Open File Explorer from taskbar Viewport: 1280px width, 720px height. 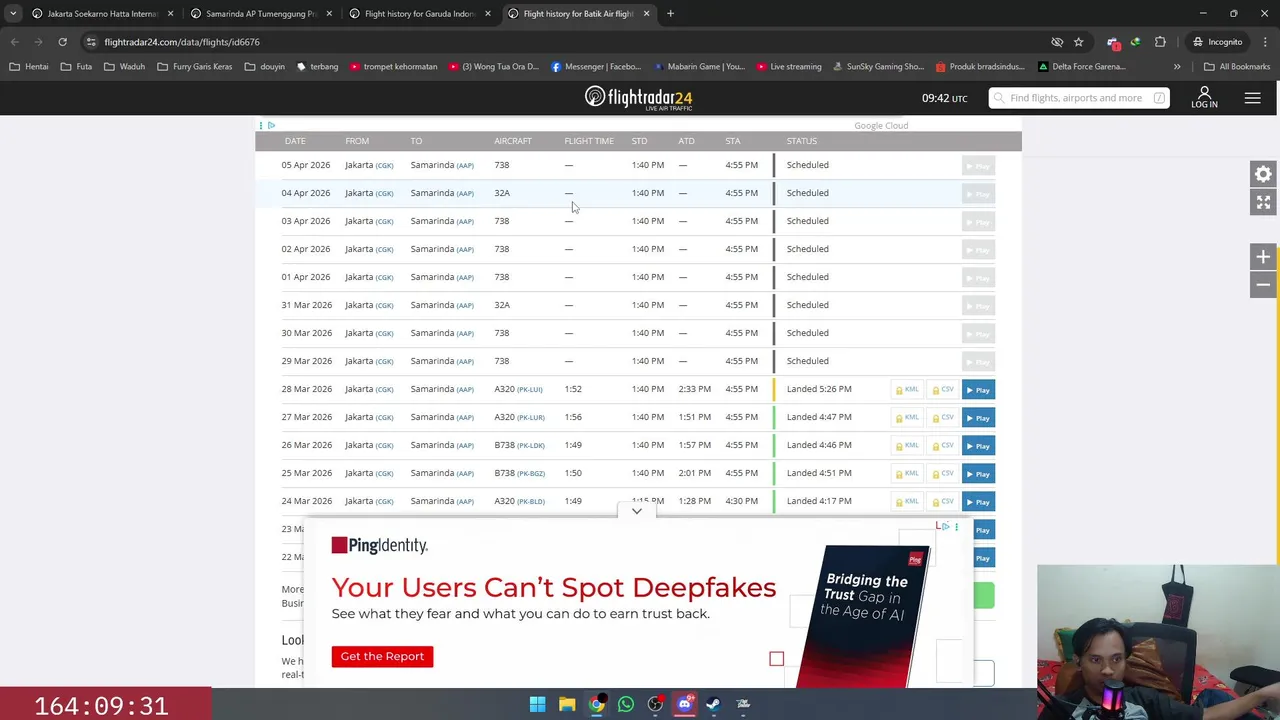tap(567, 704)
